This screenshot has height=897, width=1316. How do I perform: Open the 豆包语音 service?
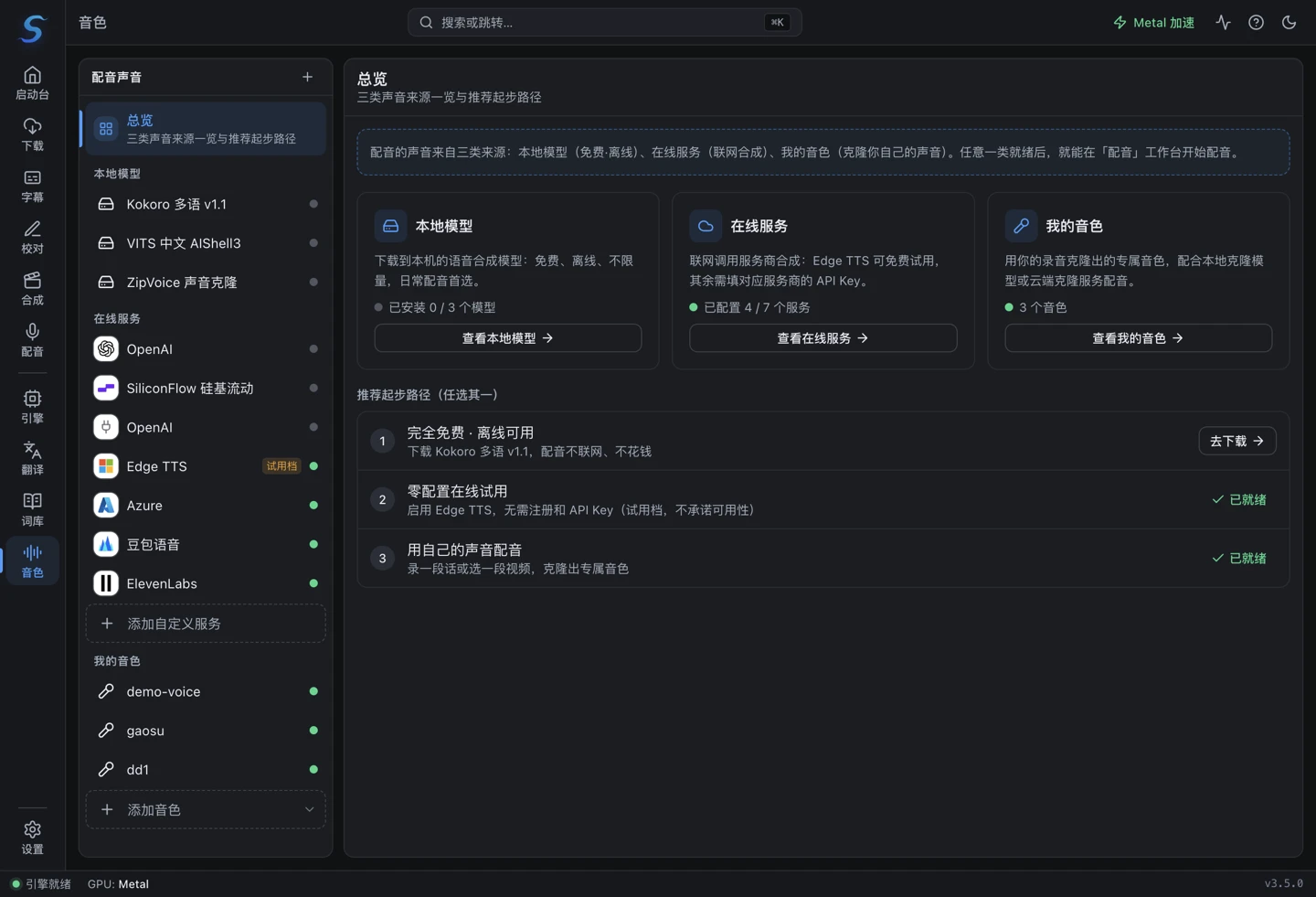pyautogui.click(x=206, y=544)
